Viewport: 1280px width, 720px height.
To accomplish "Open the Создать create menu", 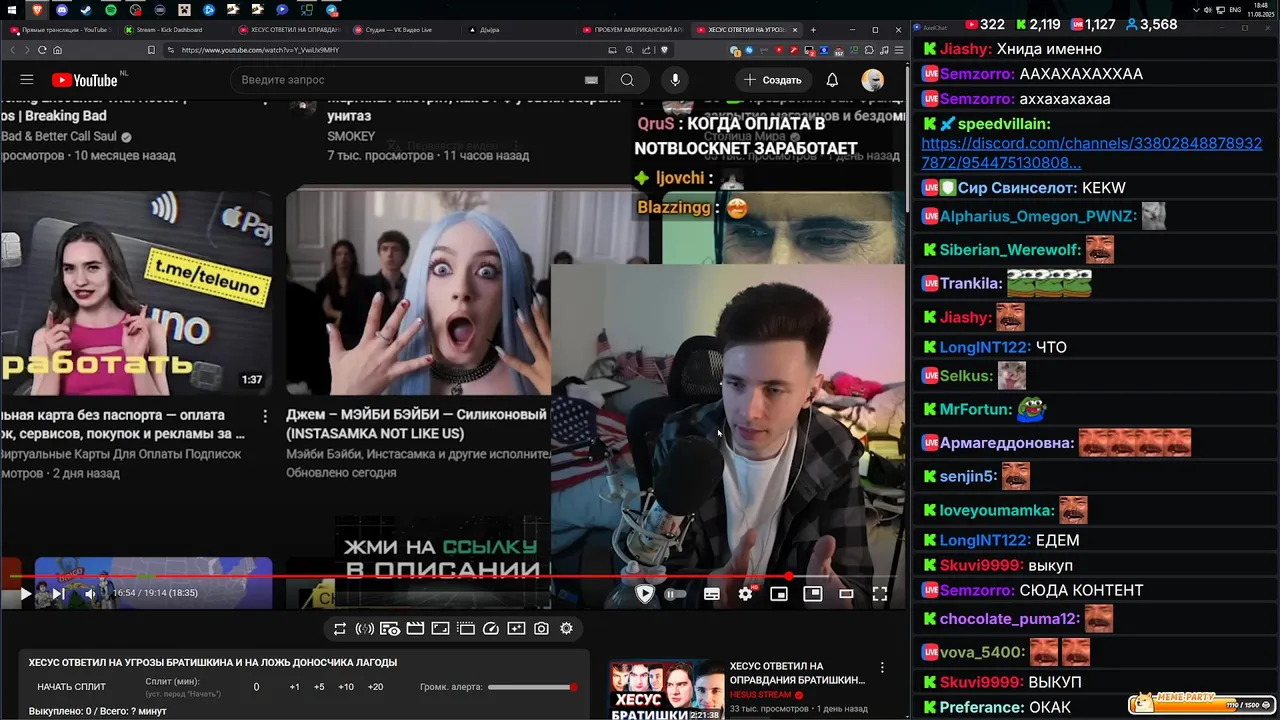I will pos(772,80).
